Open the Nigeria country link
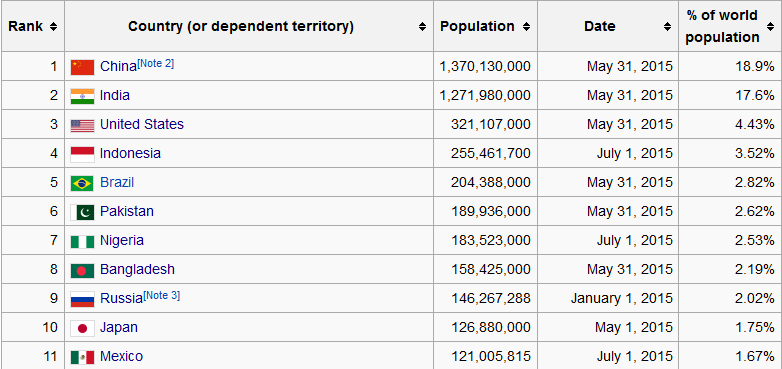The width and height of the screenshot is (782, 369). coord(122,240)
